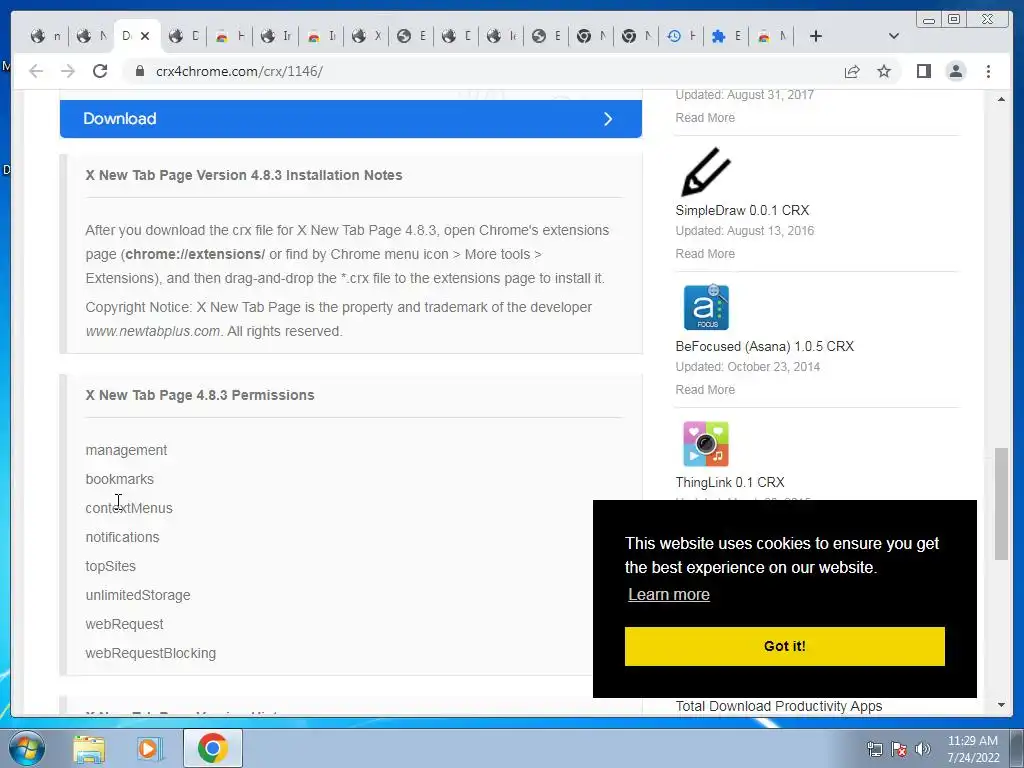Click the contextMenus permission text
The image size is (1024, 768).
129,508
